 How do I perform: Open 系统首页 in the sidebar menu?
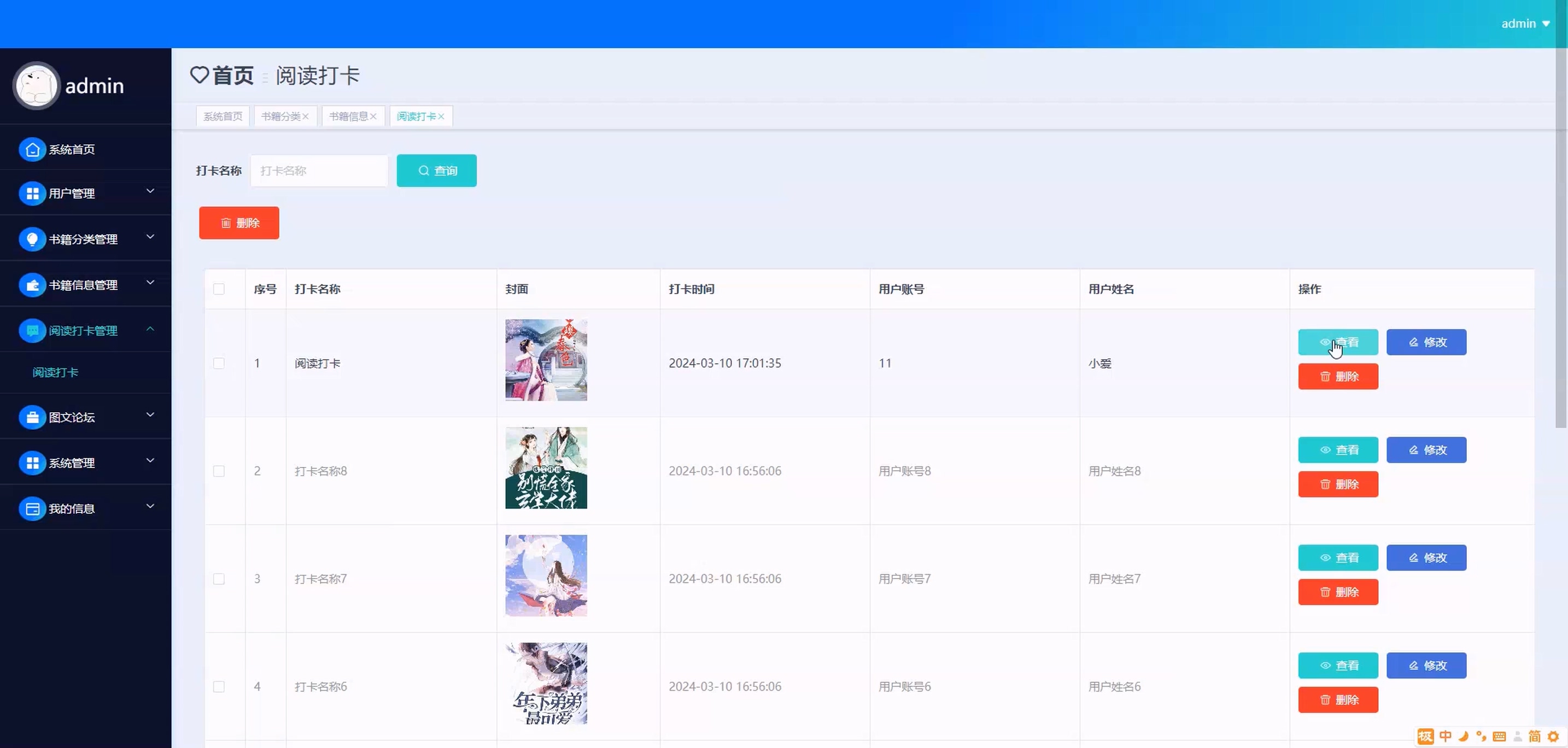coord(71,149)
